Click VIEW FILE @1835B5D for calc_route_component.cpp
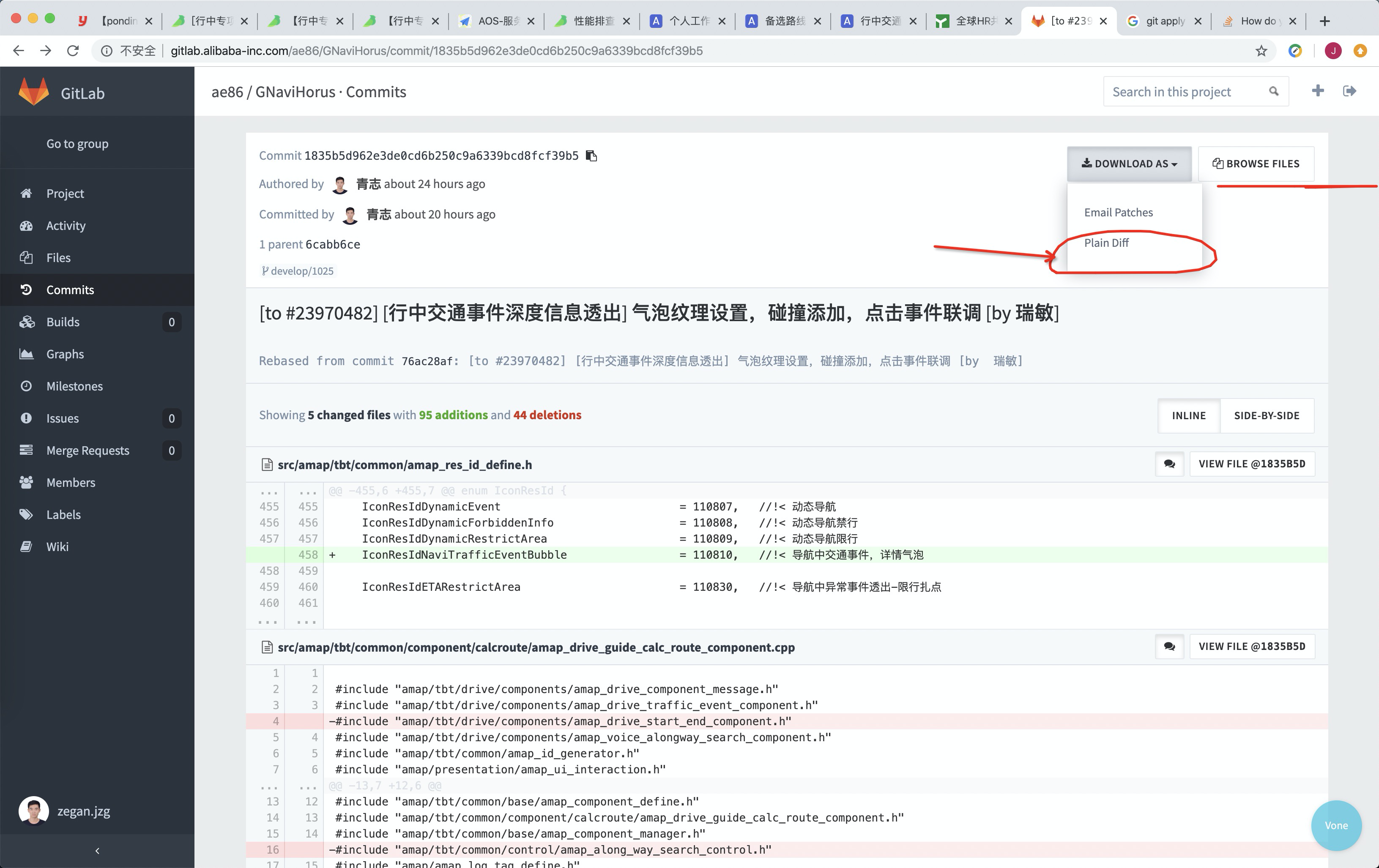 [x=1252, y=647]
